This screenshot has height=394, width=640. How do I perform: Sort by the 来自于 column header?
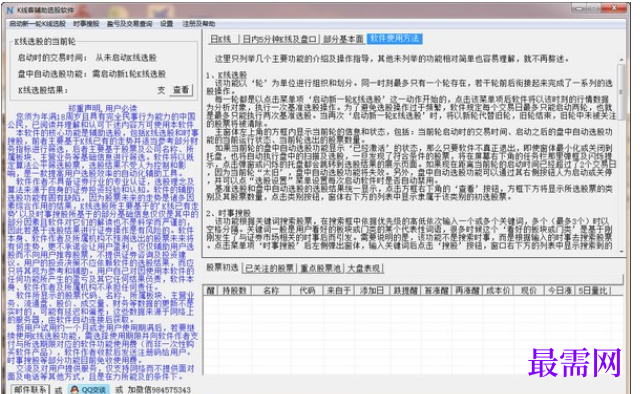[339, 291]
